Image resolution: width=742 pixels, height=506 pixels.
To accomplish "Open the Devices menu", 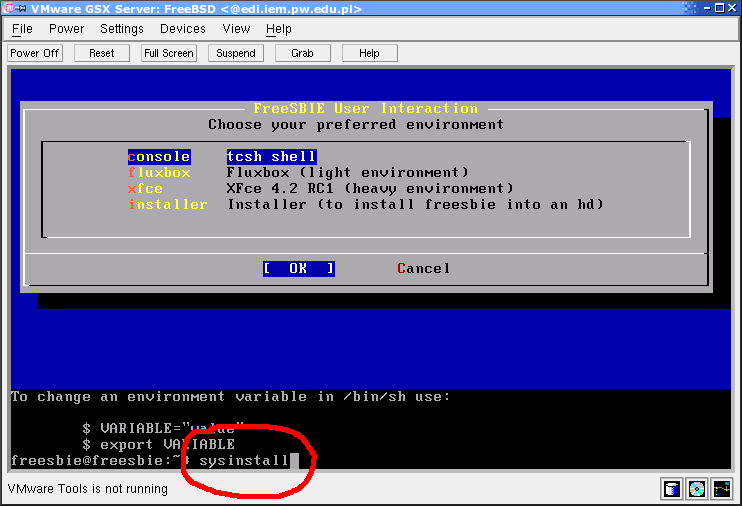I will click(183, 29).
